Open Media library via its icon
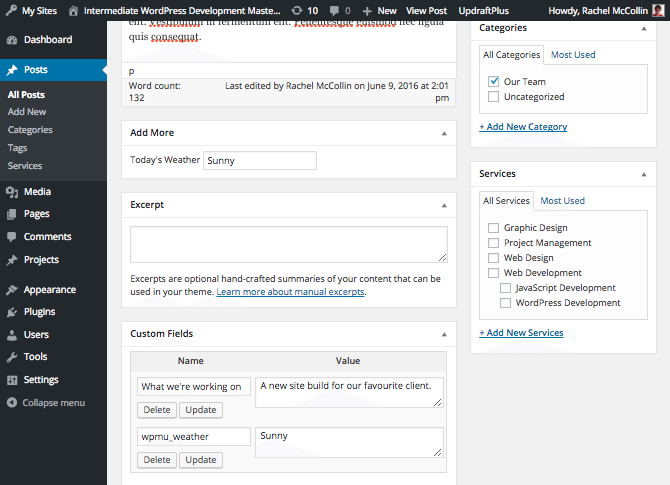Viewport: 670px width, 485px height. 11,192
